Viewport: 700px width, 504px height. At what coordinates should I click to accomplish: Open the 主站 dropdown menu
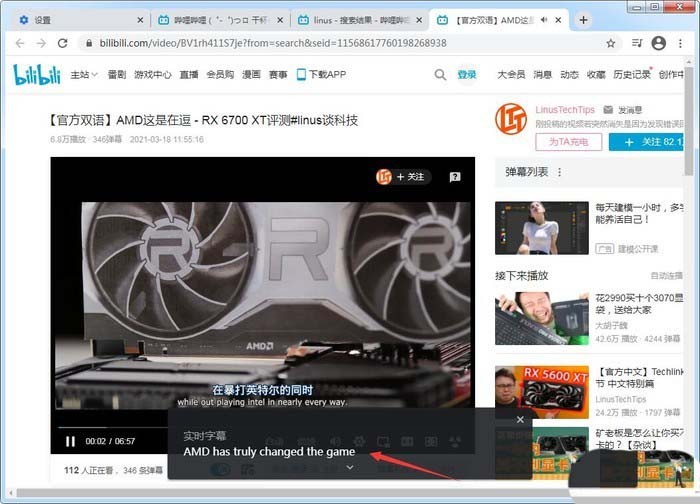click(85, 74)
